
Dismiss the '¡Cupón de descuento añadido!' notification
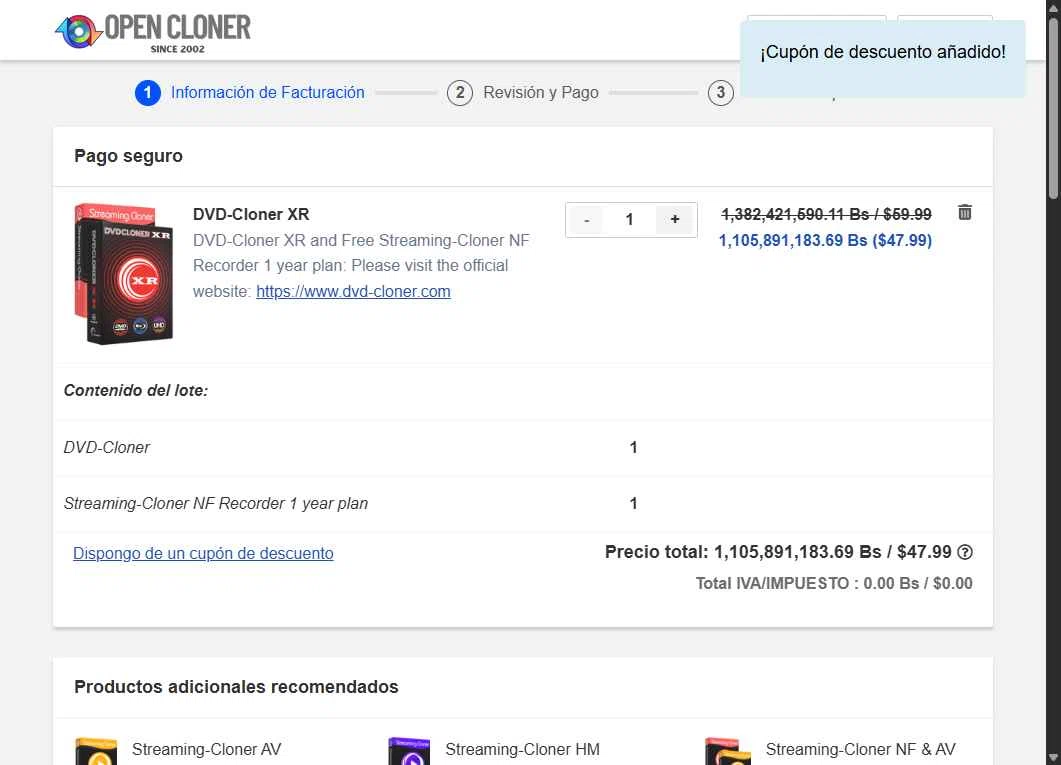tap(882, 59)
